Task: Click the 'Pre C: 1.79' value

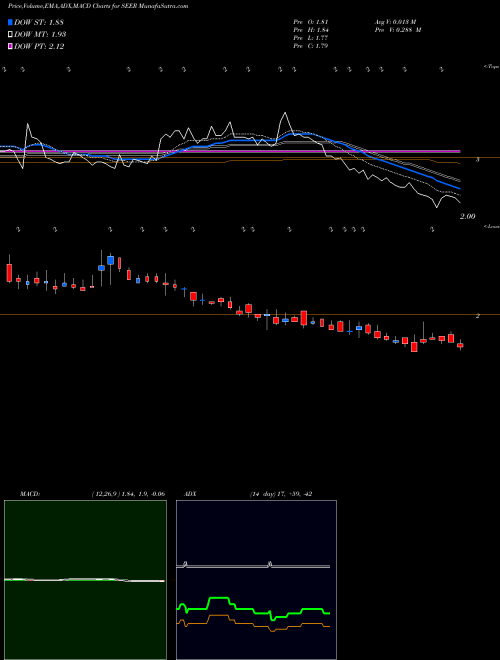Action: 311,46
